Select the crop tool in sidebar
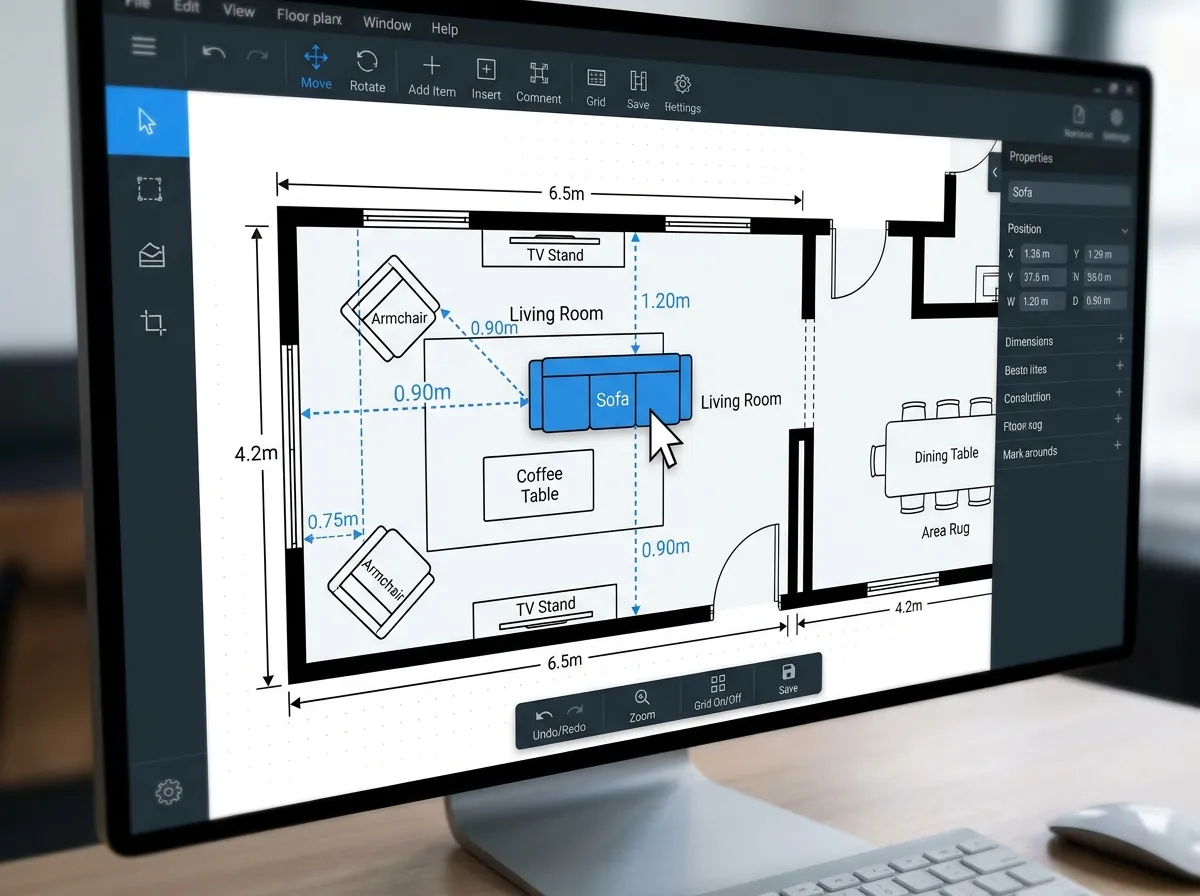Image resolution: width=1200 pixels, height=896 pixels. tap(153, 322)
